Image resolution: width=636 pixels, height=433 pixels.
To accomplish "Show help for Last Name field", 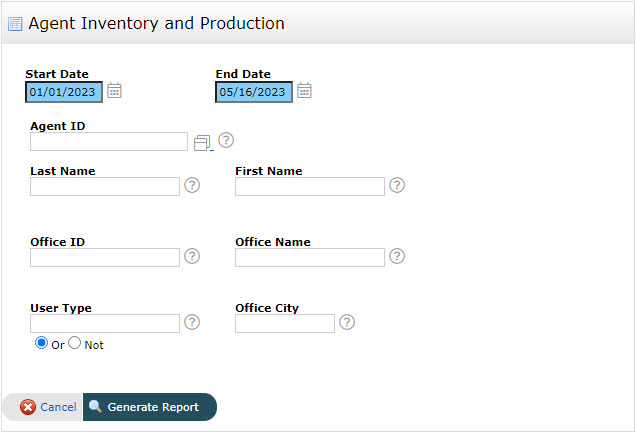I will tap(192, 185).
